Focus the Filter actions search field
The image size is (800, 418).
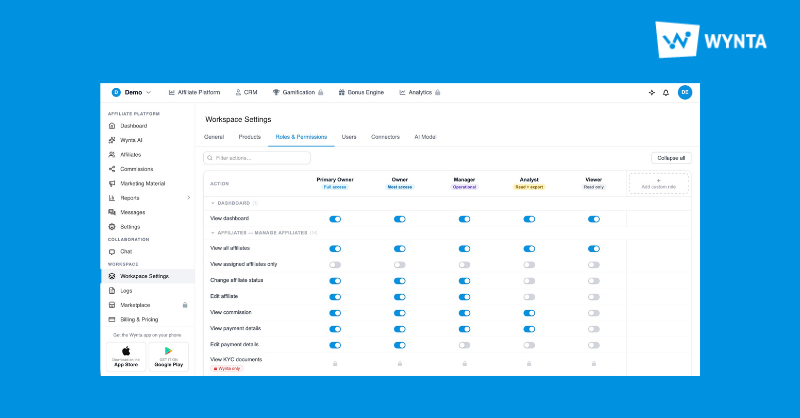click(257, 158)
